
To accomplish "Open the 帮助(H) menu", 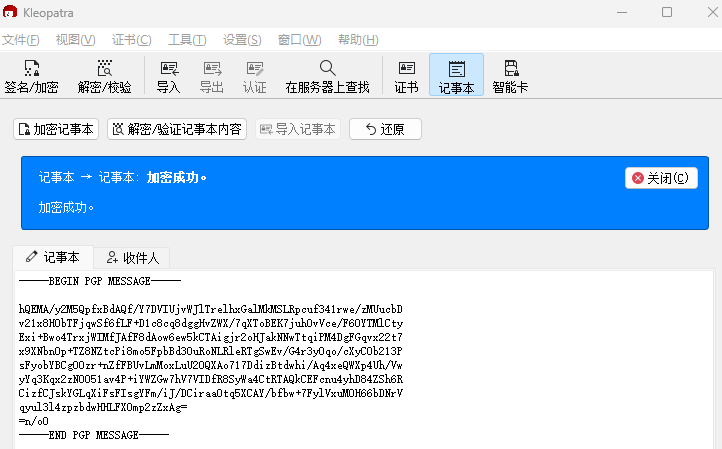I will [x=358, y=40].
